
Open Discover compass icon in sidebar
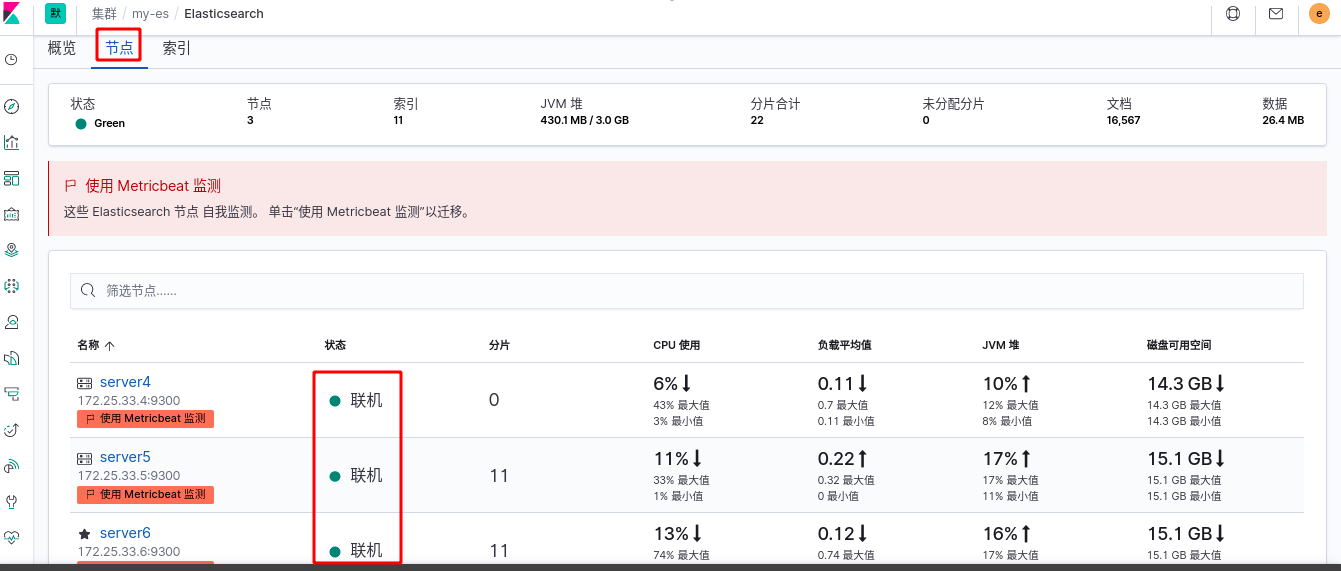[x=11, y=106]
